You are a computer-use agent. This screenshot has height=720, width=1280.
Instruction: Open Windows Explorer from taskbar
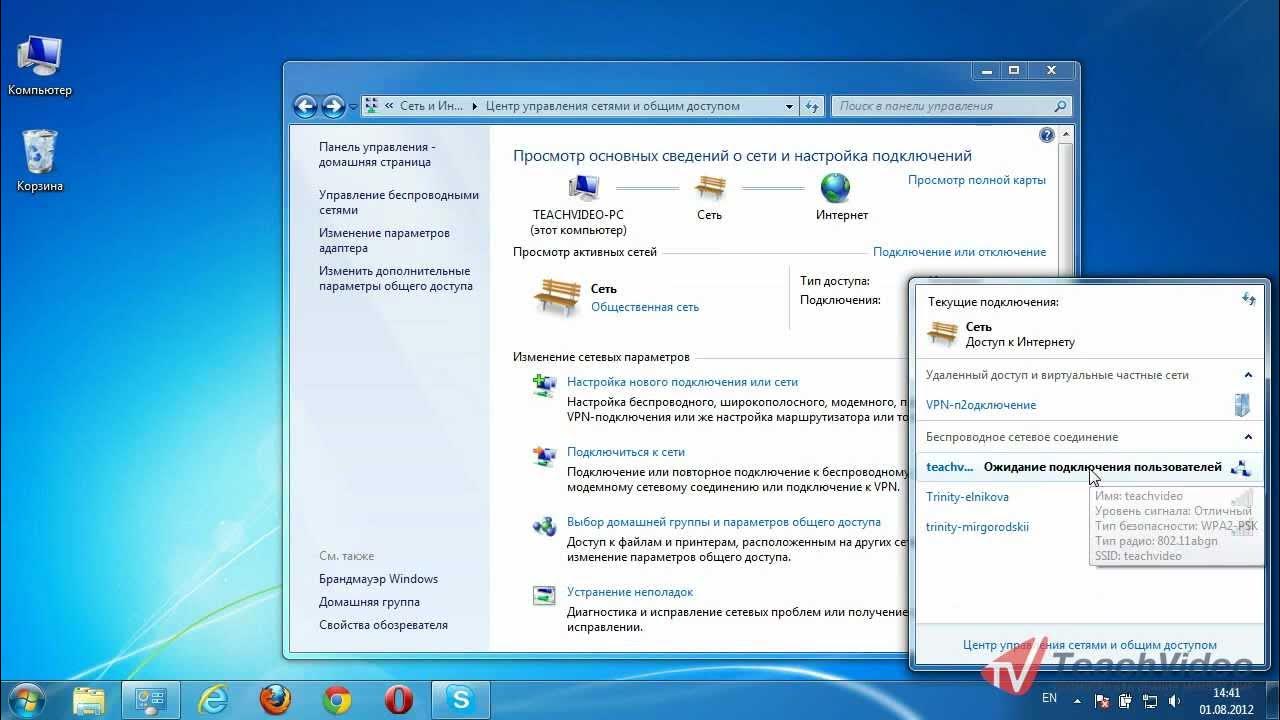89,699
